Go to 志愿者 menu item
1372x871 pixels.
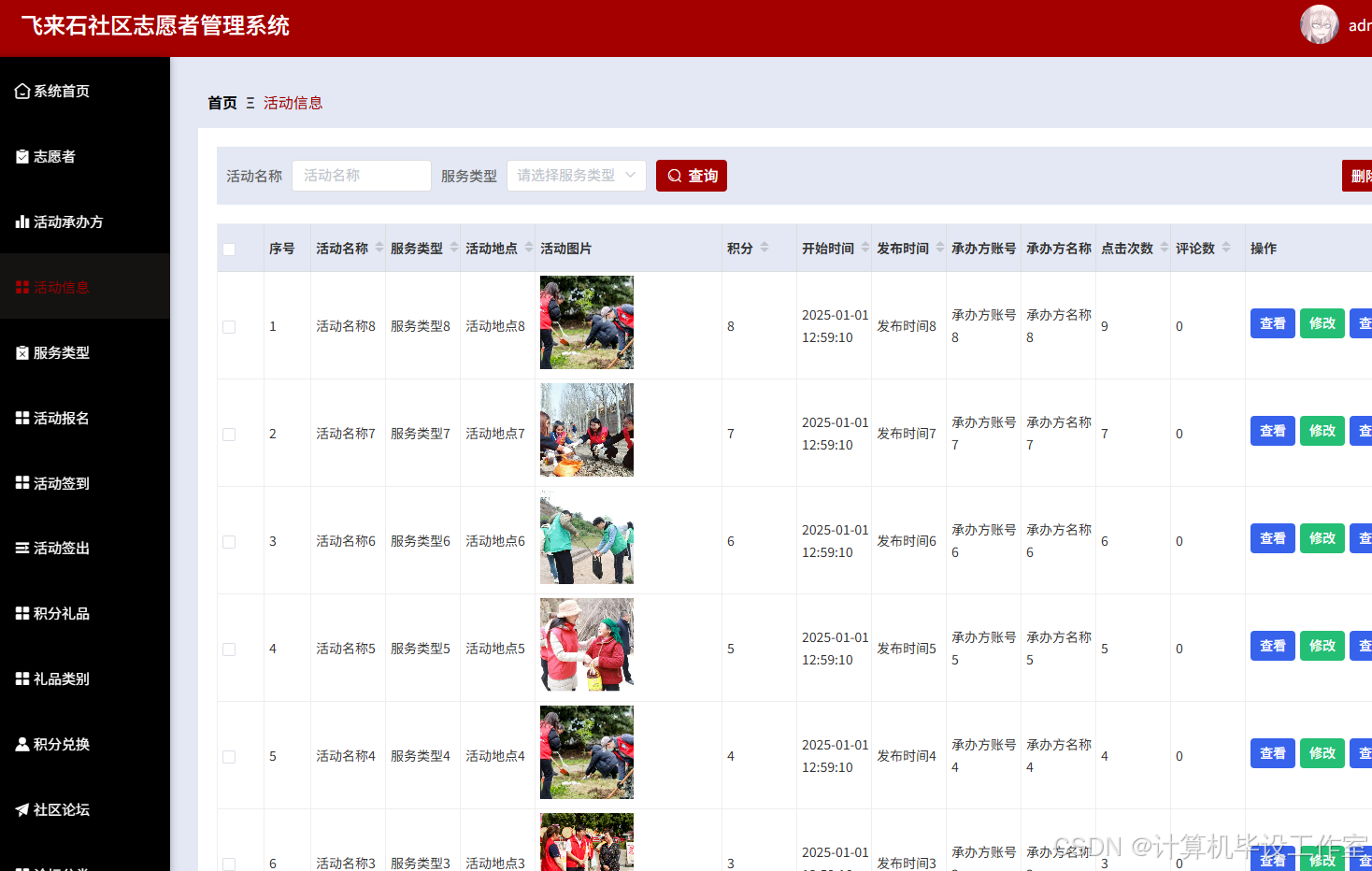tap(85, 157)
